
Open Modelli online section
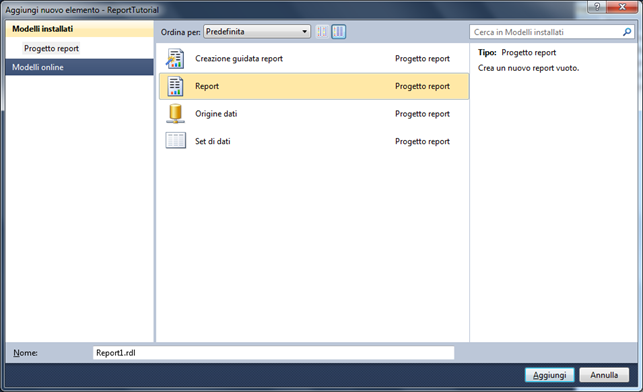[x=80, y=67]
